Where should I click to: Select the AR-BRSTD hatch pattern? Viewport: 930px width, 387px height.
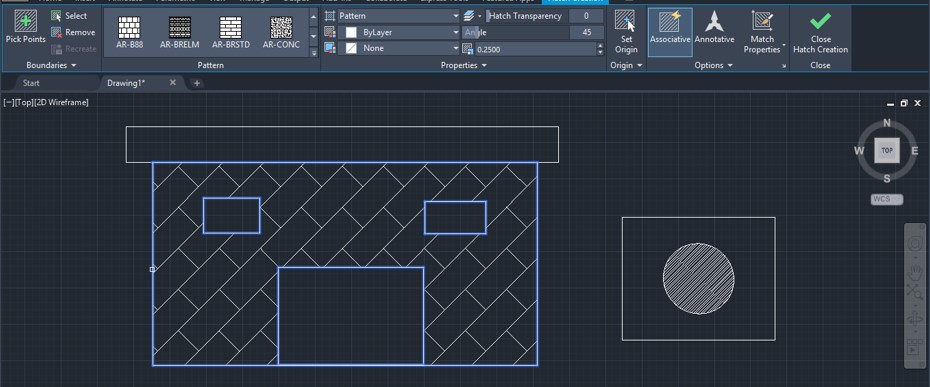tap(231, 33)
